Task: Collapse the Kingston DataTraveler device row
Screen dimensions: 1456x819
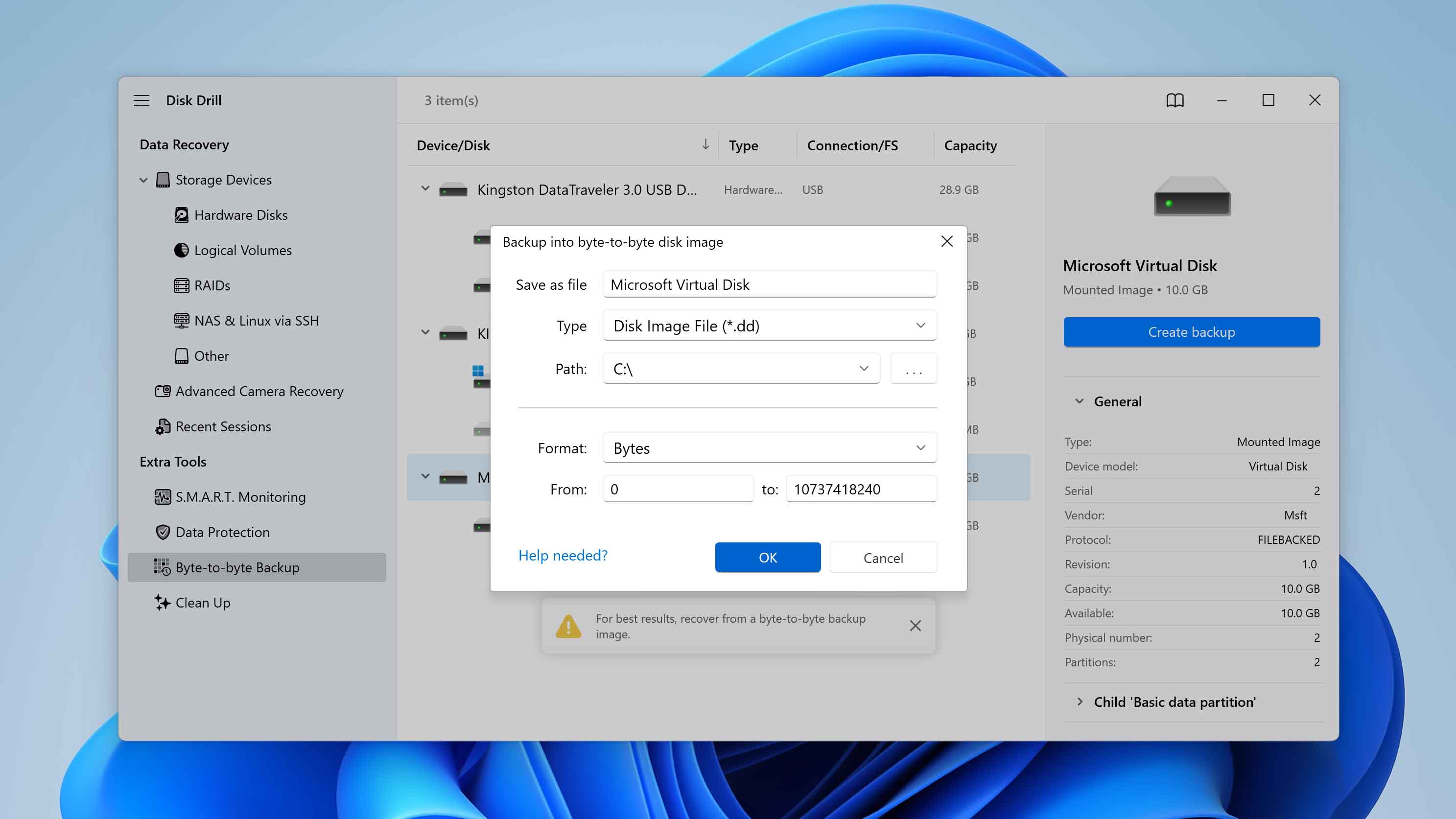Action: tap(425, 189)
